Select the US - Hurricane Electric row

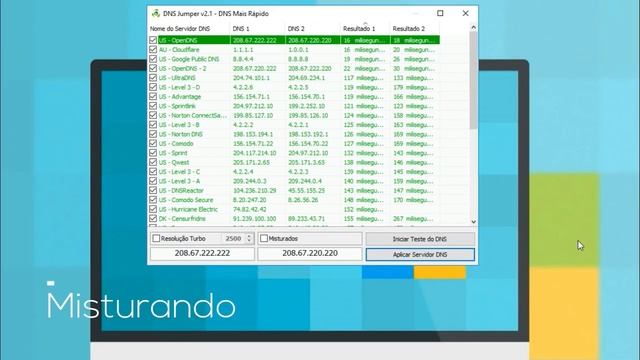[x=294, y=209]
